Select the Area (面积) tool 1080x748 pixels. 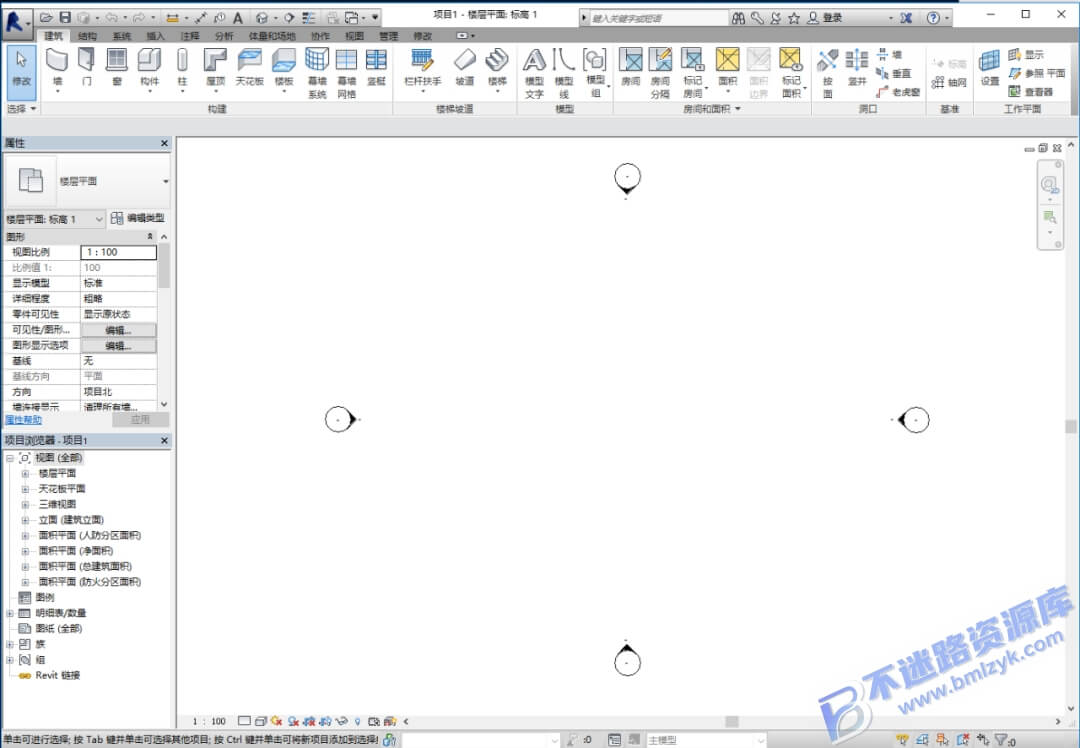coord(727,70)
